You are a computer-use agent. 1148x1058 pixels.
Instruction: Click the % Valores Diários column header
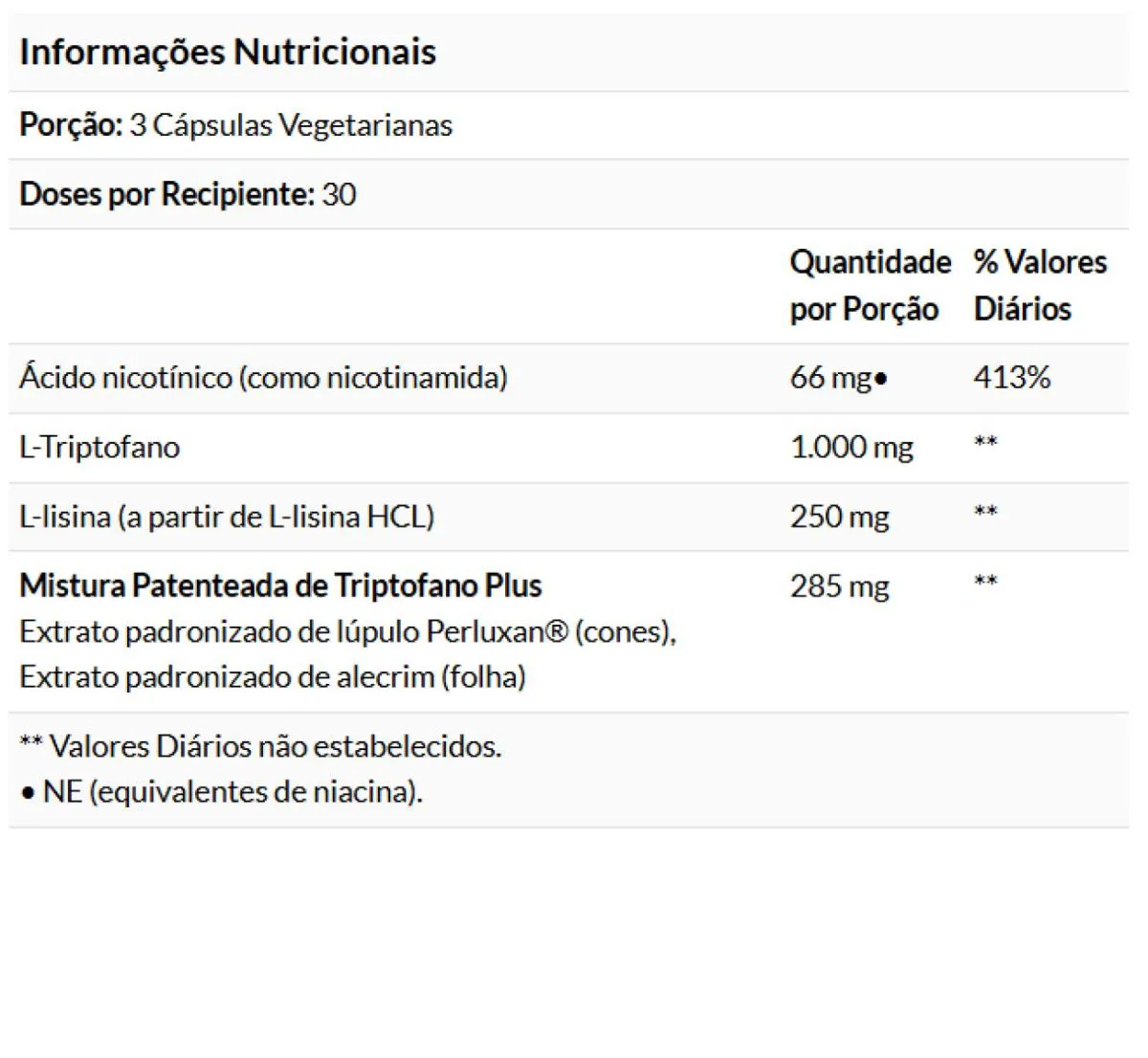point(1040,285)
